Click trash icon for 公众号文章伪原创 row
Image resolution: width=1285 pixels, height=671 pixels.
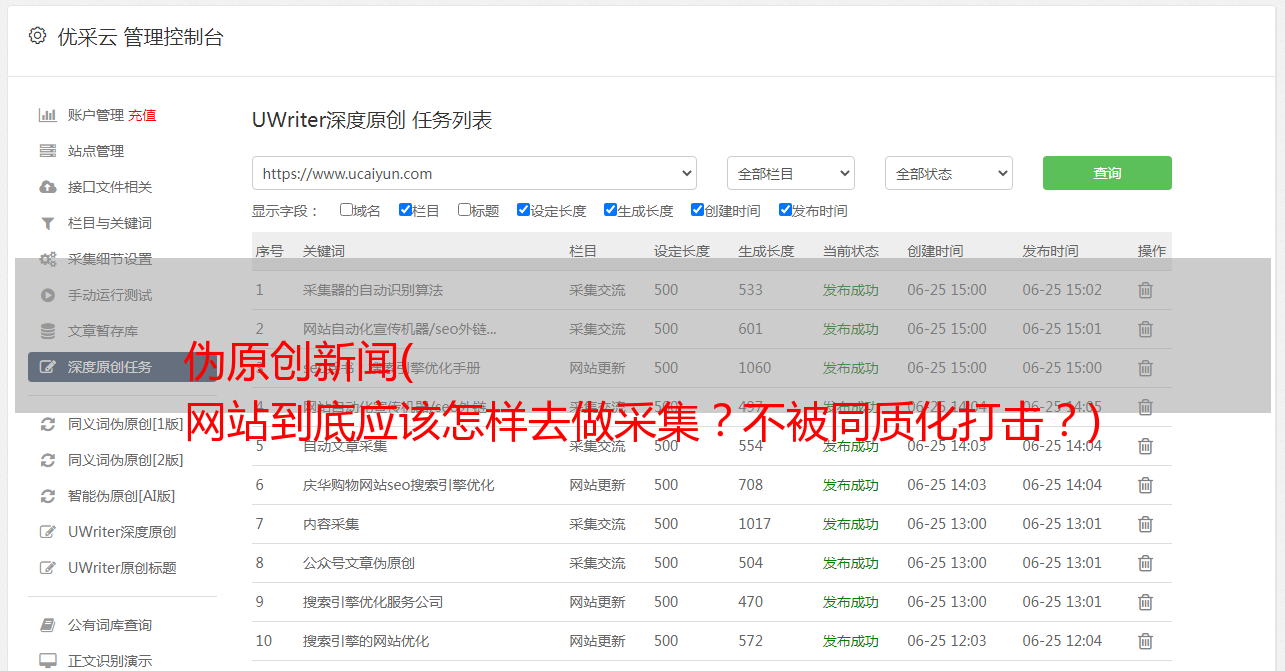(x=1145, y=563)
